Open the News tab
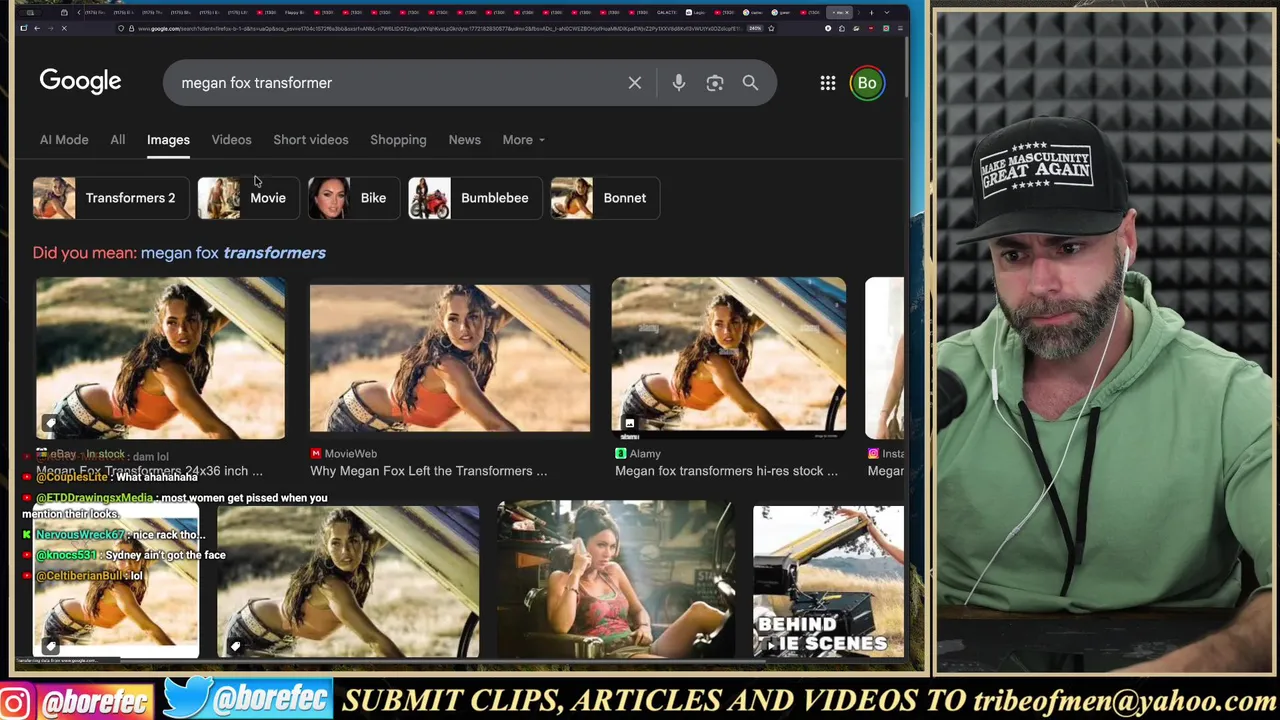 pyautogui.click(x=464, y=140)
